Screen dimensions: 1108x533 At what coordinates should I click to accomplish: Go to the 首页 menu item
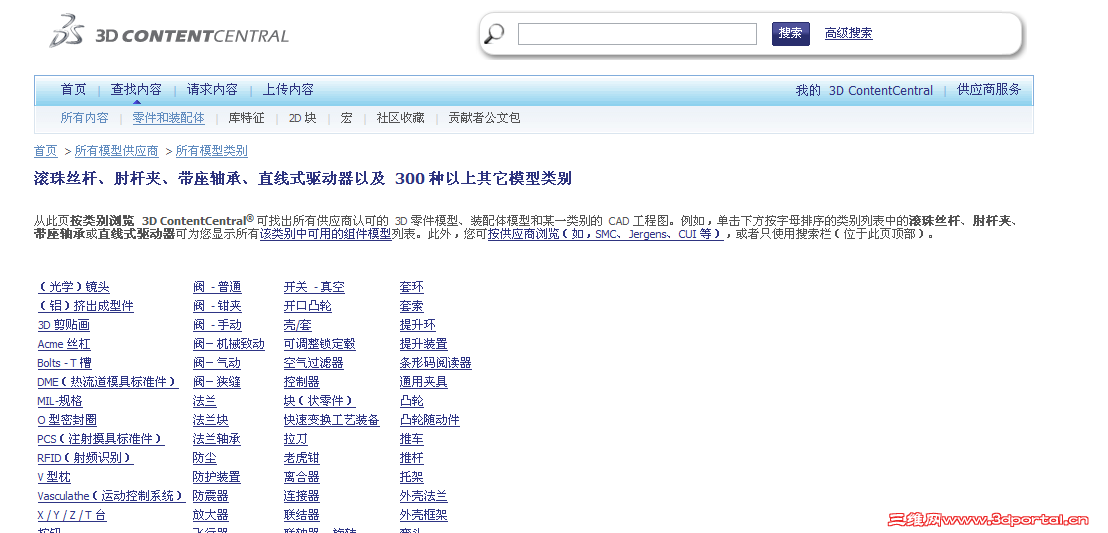[73, 90]
